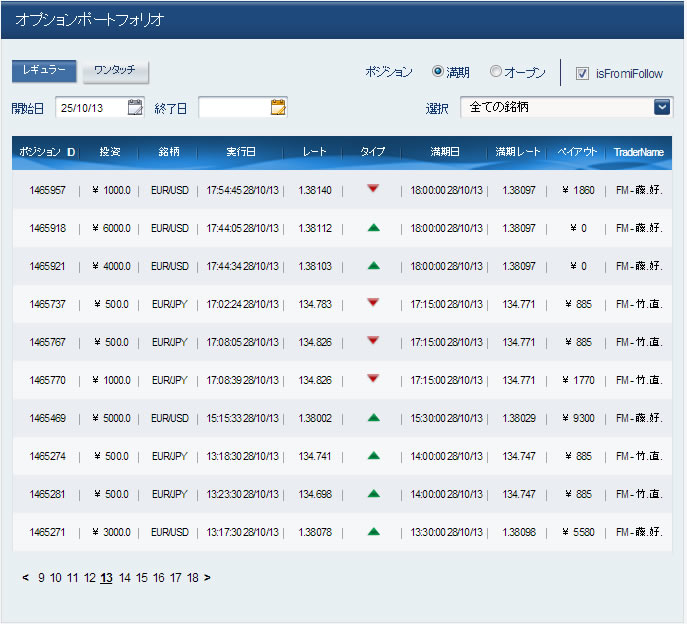
Task: Switch to the レギュラー tab
Action: coord(44,71)
